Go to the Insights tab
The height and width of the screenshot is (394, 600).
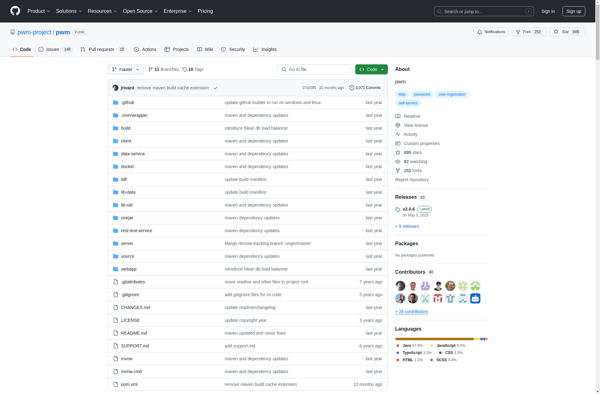coord(265,49)
